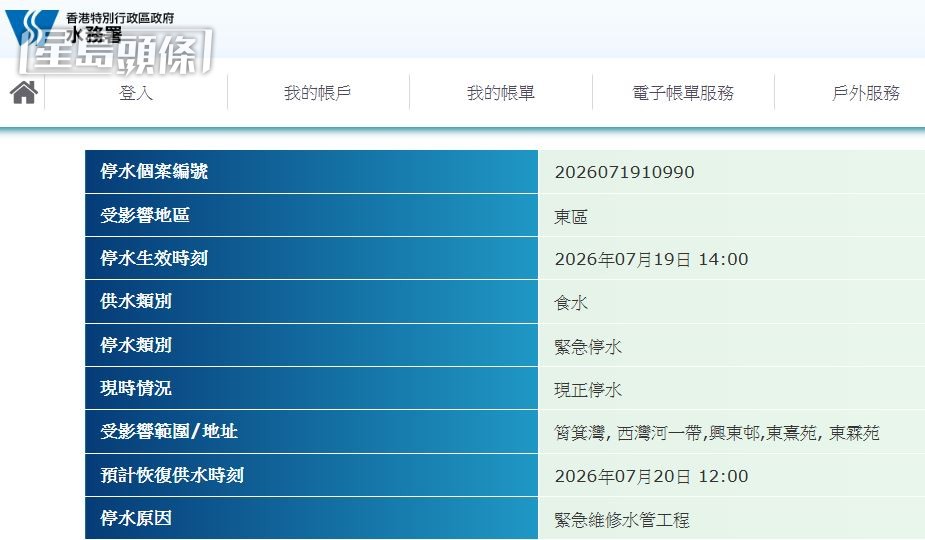Open the 我的帳戶 menu item
Image resolution: width=925 pixels, height=540 pixels.
pos(317,93)
